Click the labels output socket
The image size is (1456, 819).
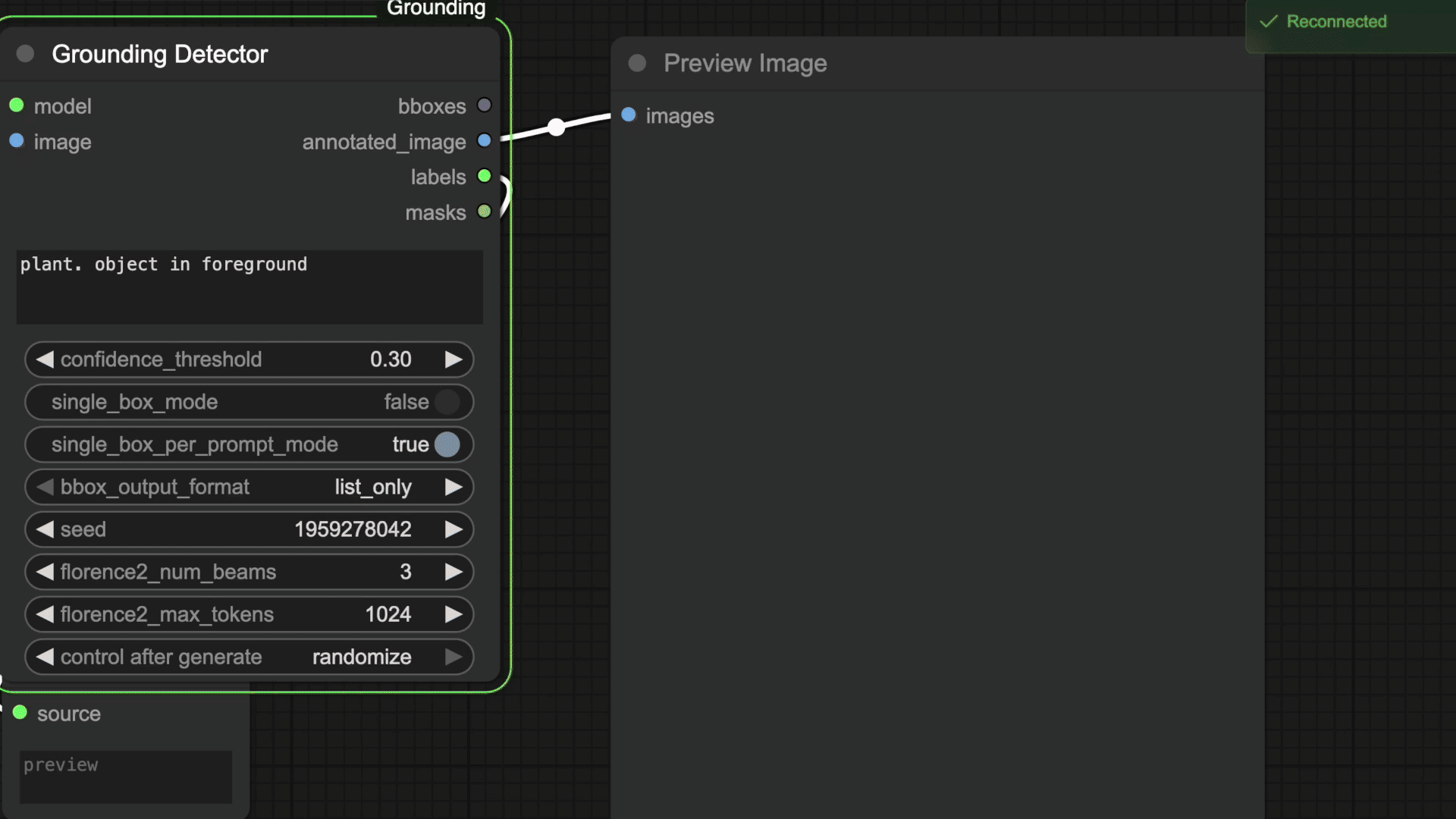(484, 176)
